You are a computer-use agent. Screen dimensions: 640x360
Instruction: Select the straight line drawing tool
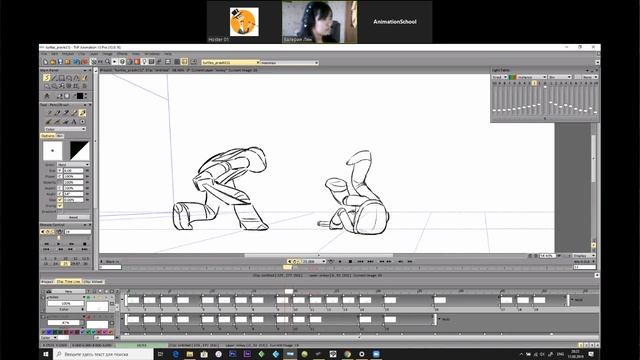(x=54, y=78)
